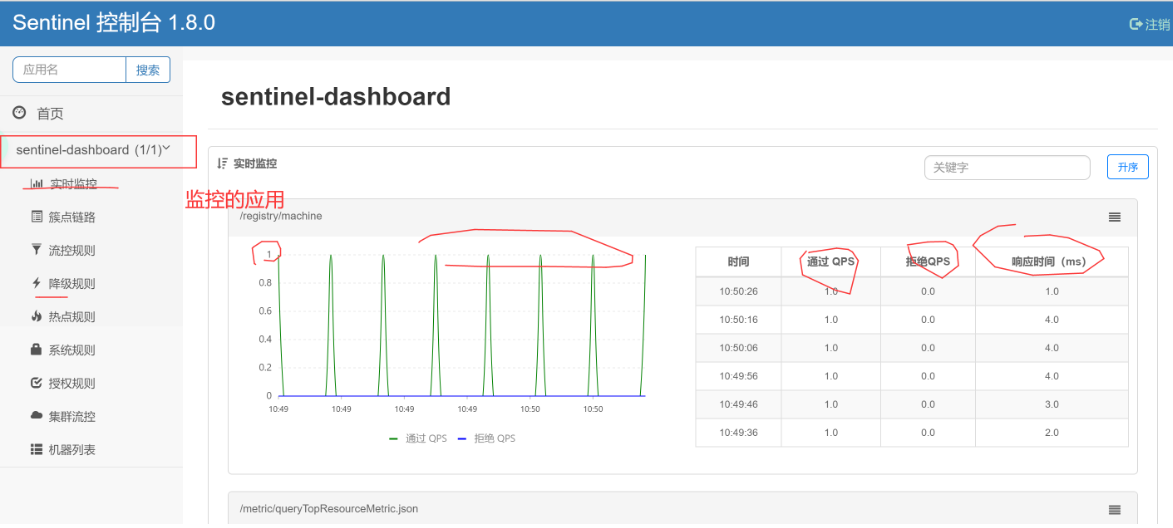This screenshot has height=528, width=1173.
Task: Click the logout icon beside 注销
Action: (x=1136, y=24)
